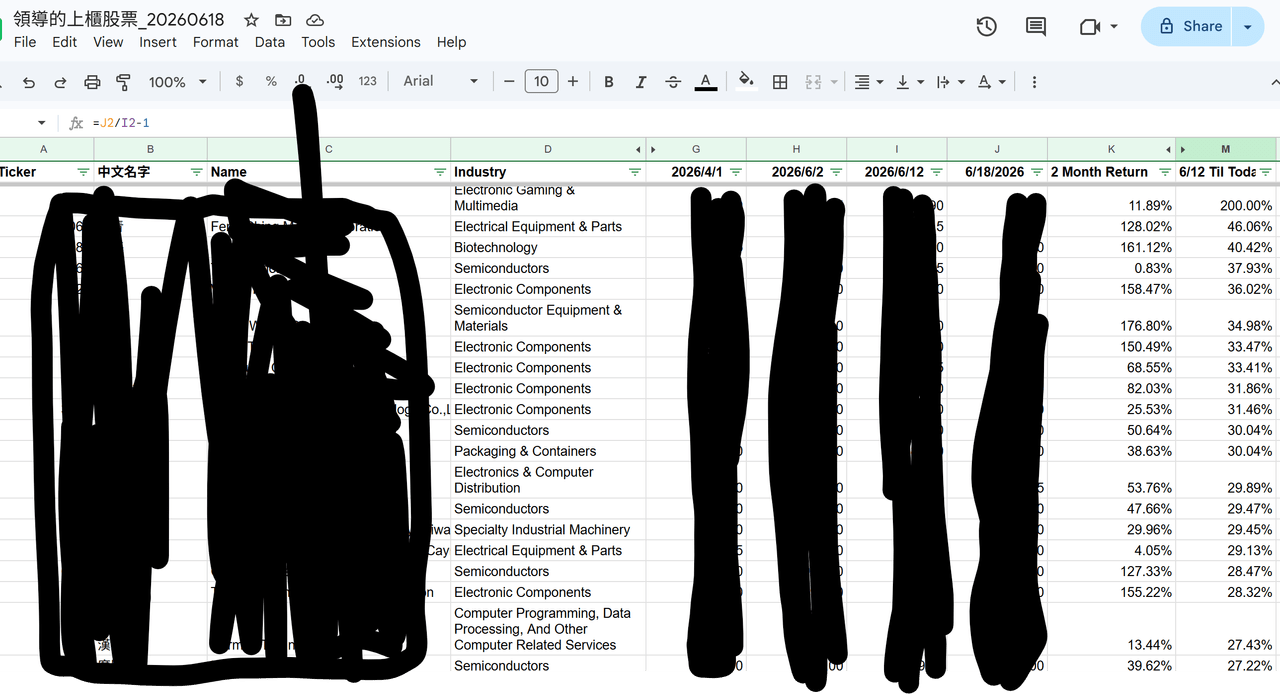Open comments panel
Image resolution: width=1280 pixels, height=694 pixels.
pos(1036,27)
